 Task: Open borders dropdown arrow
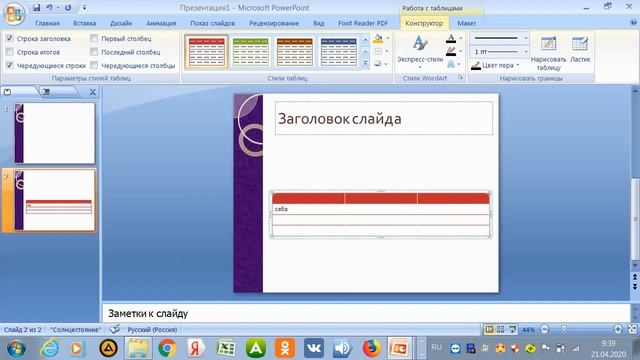tap(387, 51)
